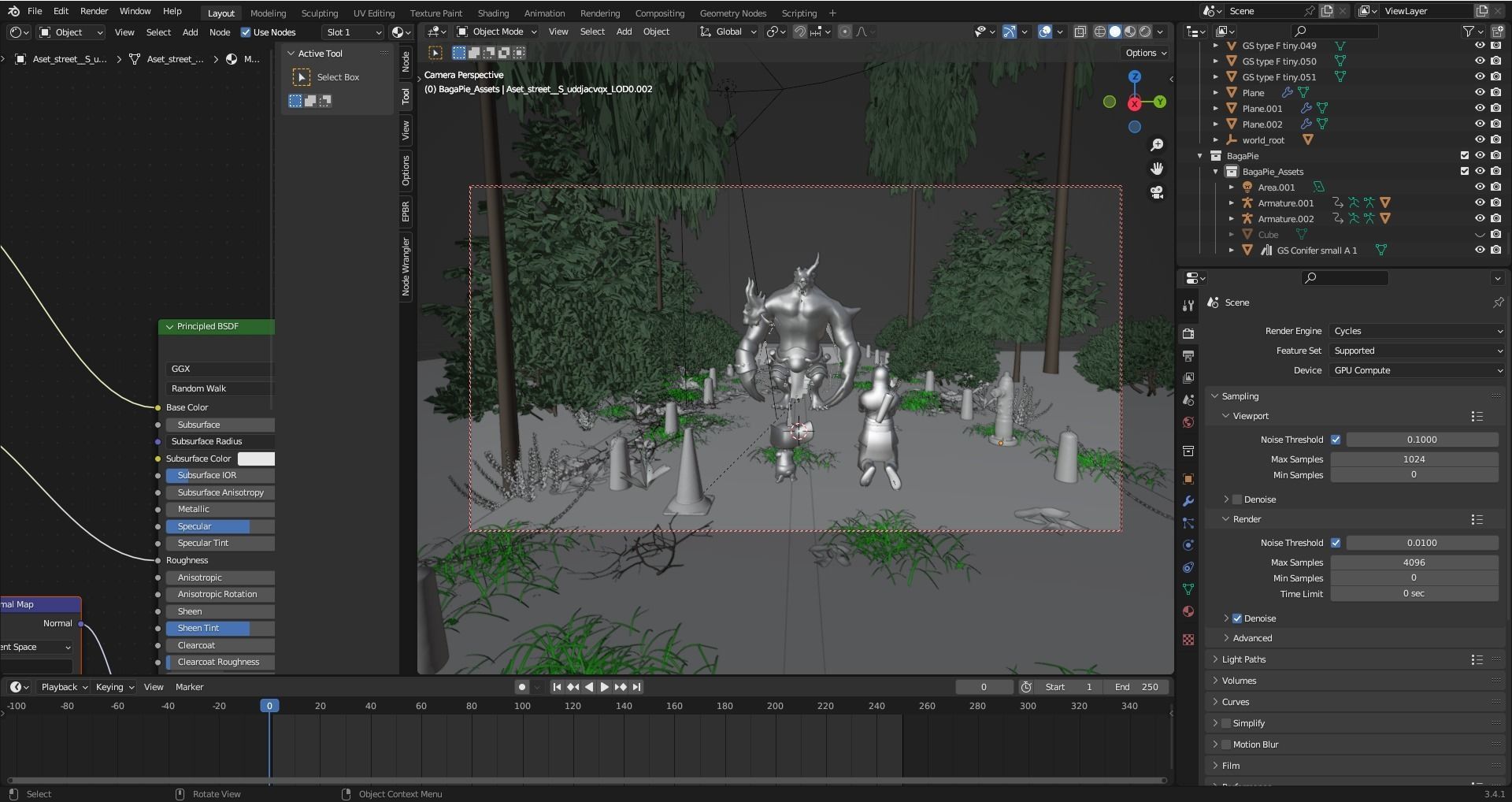Click Random Walk subsurface method selector
The width and height of the screenshot is (1512, 802).
pyautogui.click(x=220, y=388)
